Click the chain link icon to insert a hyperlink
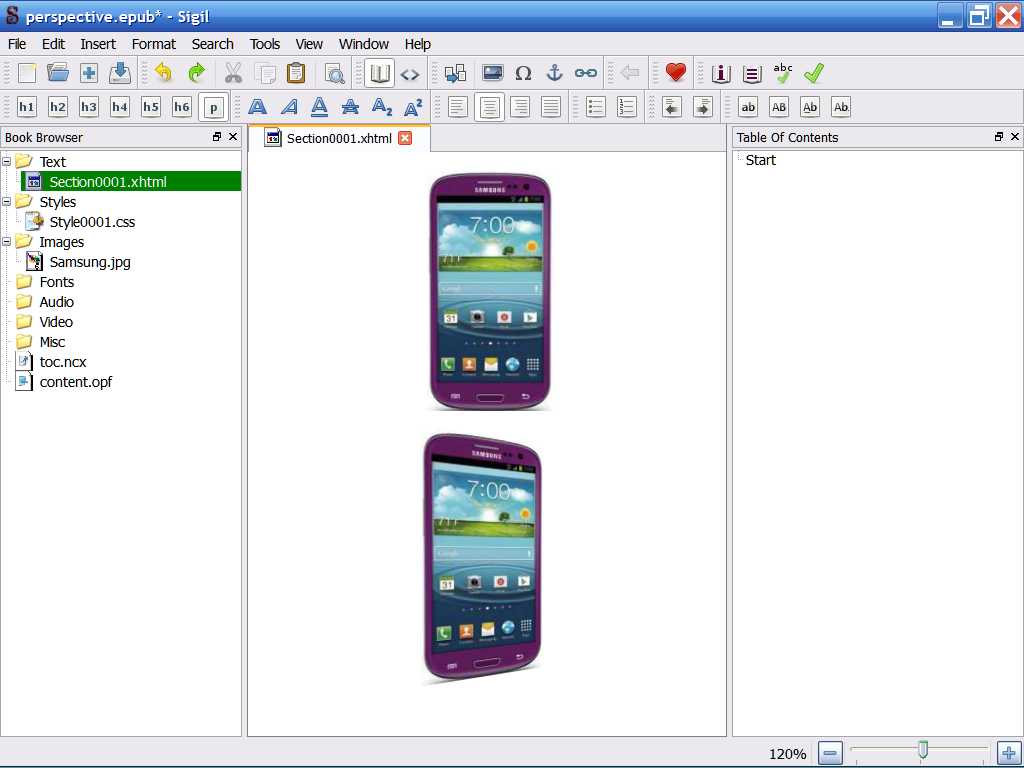 coord(585,73)
